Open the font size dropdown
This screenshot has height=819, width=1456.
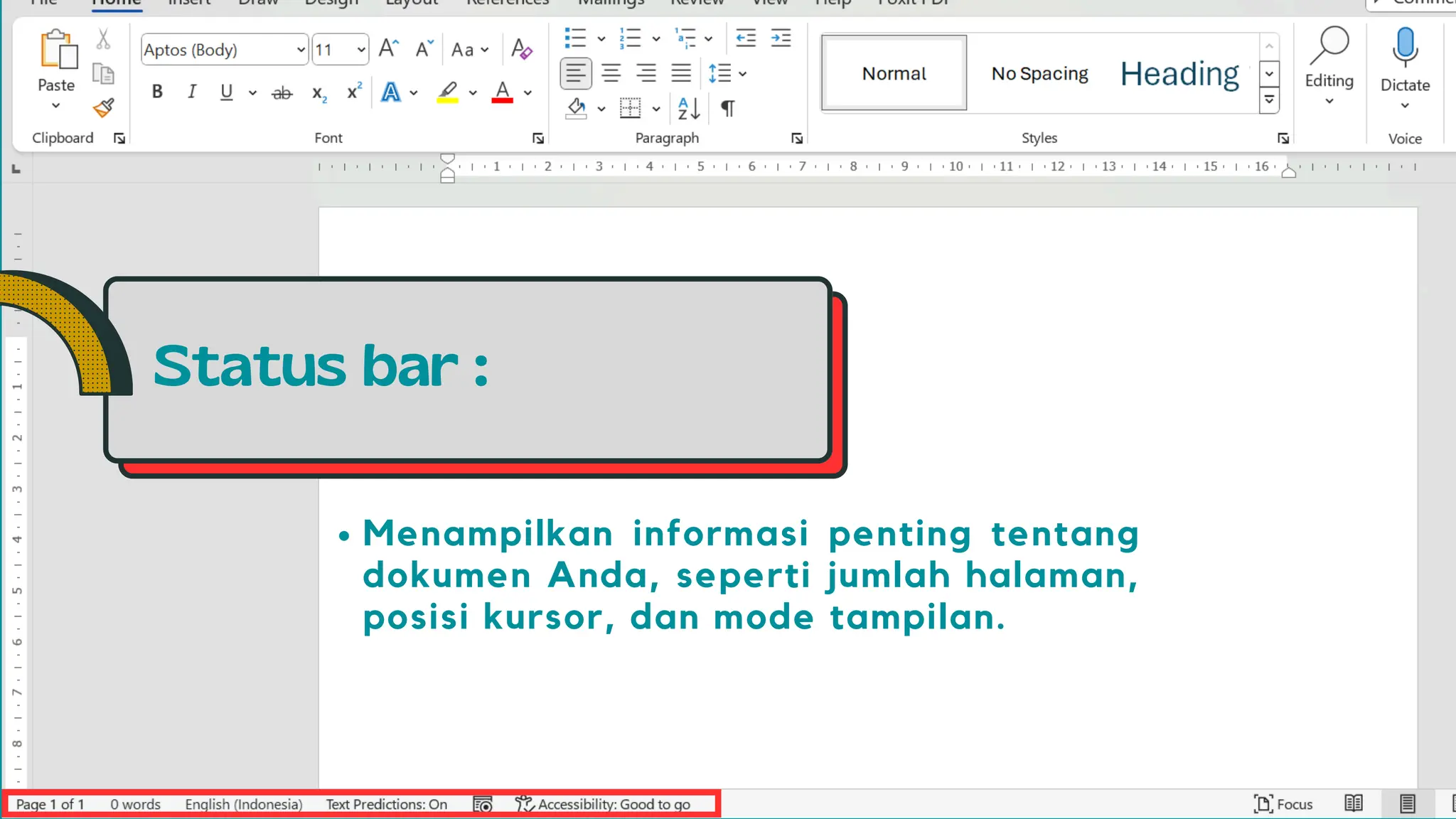click(361, 50)
